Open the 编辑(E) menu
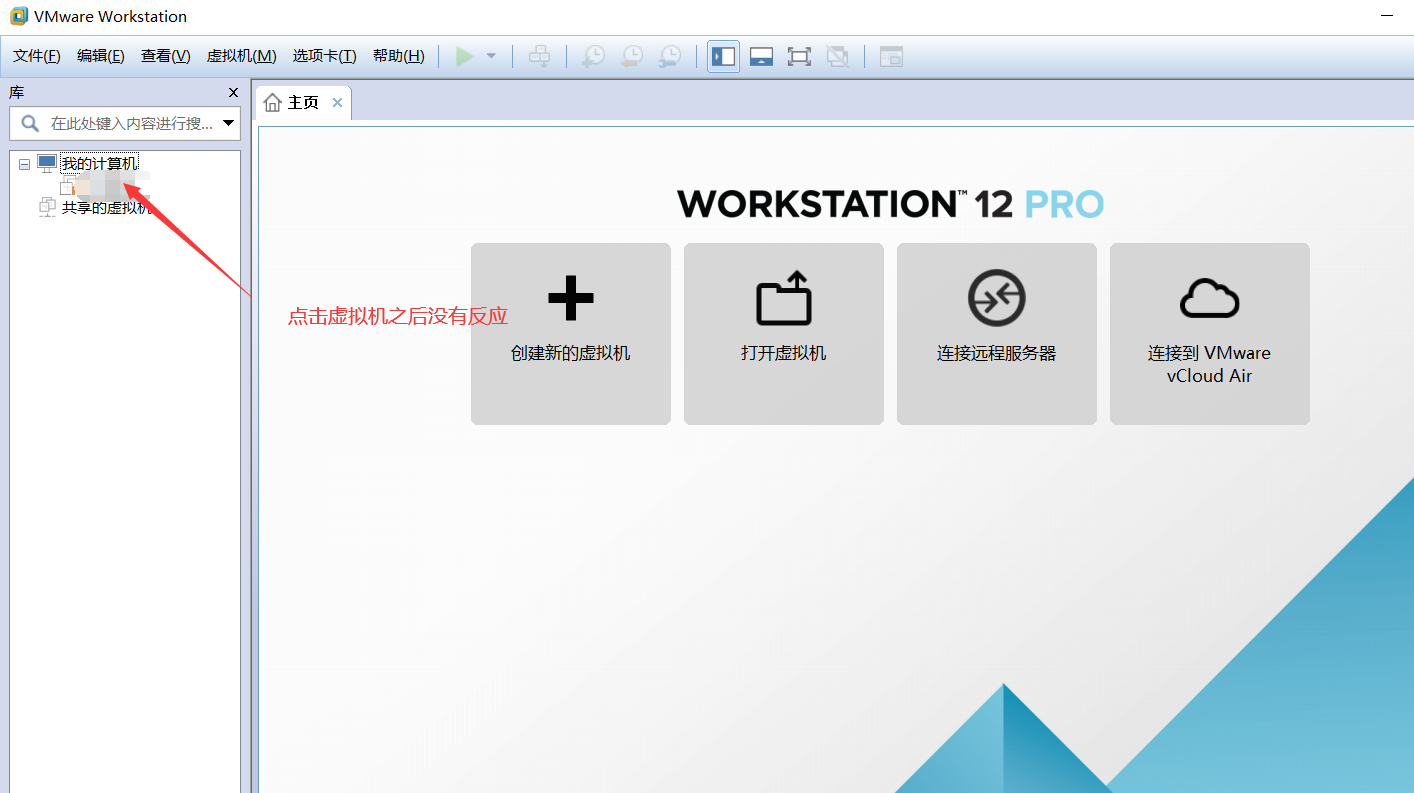The image size is (1414, 793). [x=101, y=56]
